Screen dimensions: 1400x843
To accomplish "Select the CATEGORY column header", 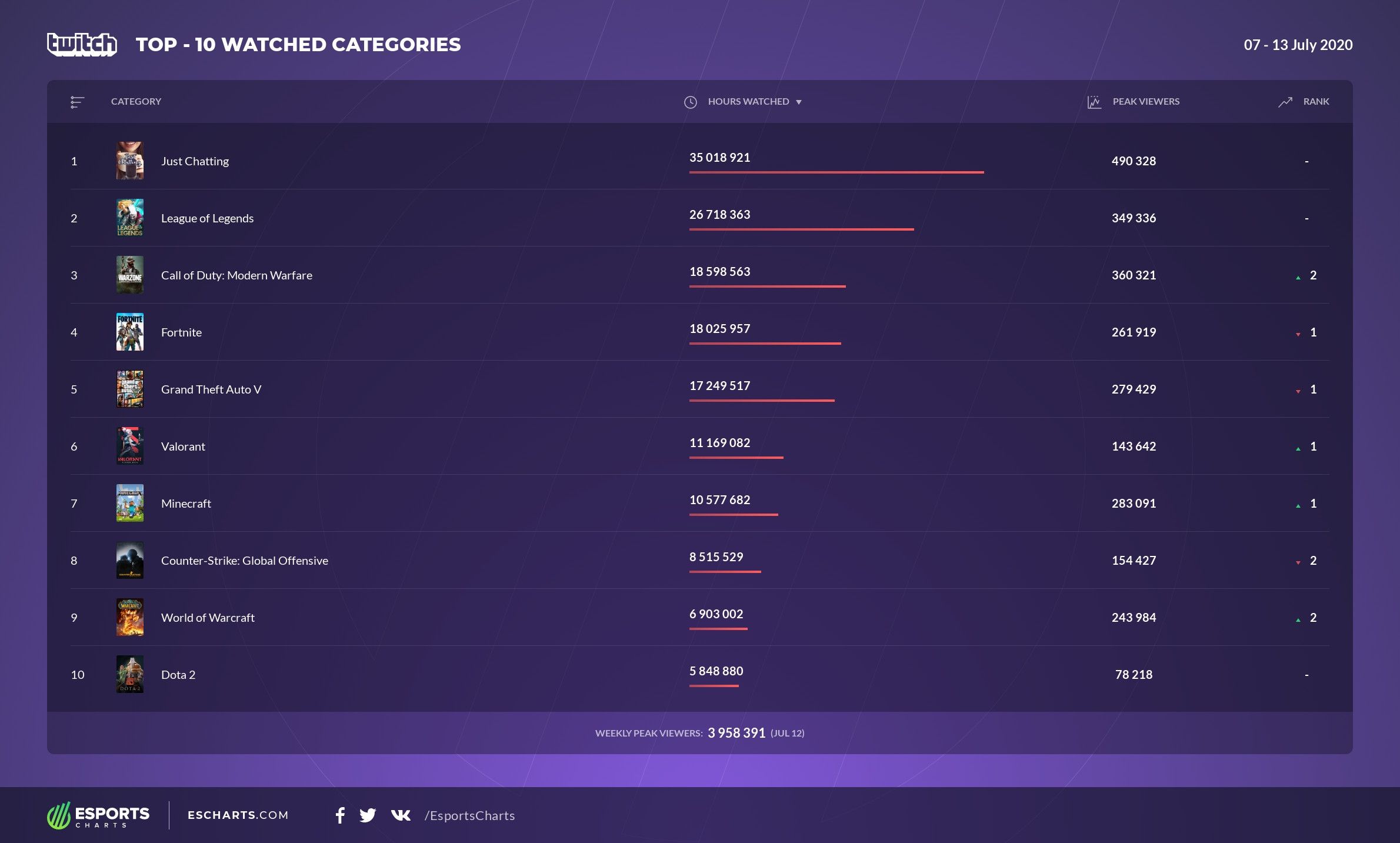I will (136, 101).
